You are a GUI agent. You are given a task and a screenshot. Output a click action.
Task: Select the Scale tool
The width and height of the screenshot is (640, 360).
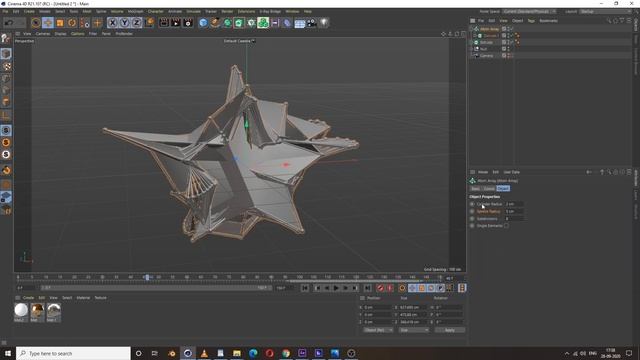[60, 23]
